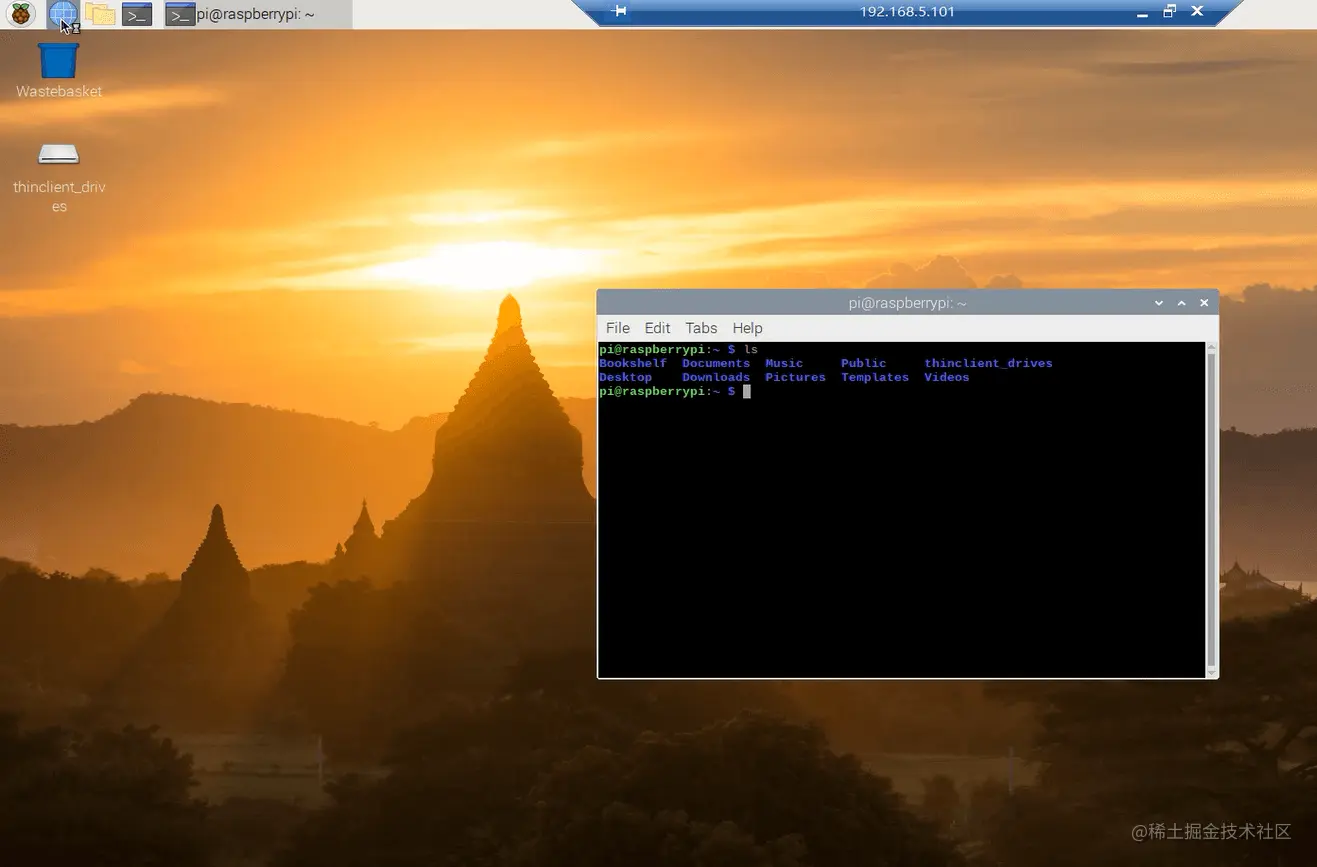The width and height of the screenshot is (1317, 867).
Task: Pin the remote desktop connection bar
Action: point(619,12)
